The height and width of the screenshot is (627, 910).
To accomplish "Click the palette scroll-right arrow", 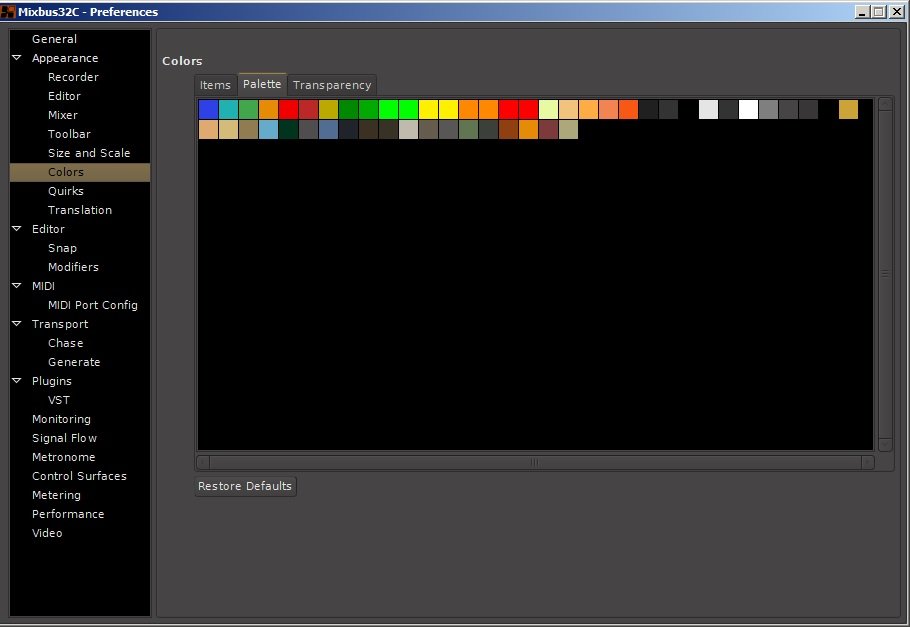I will (868, 462).
